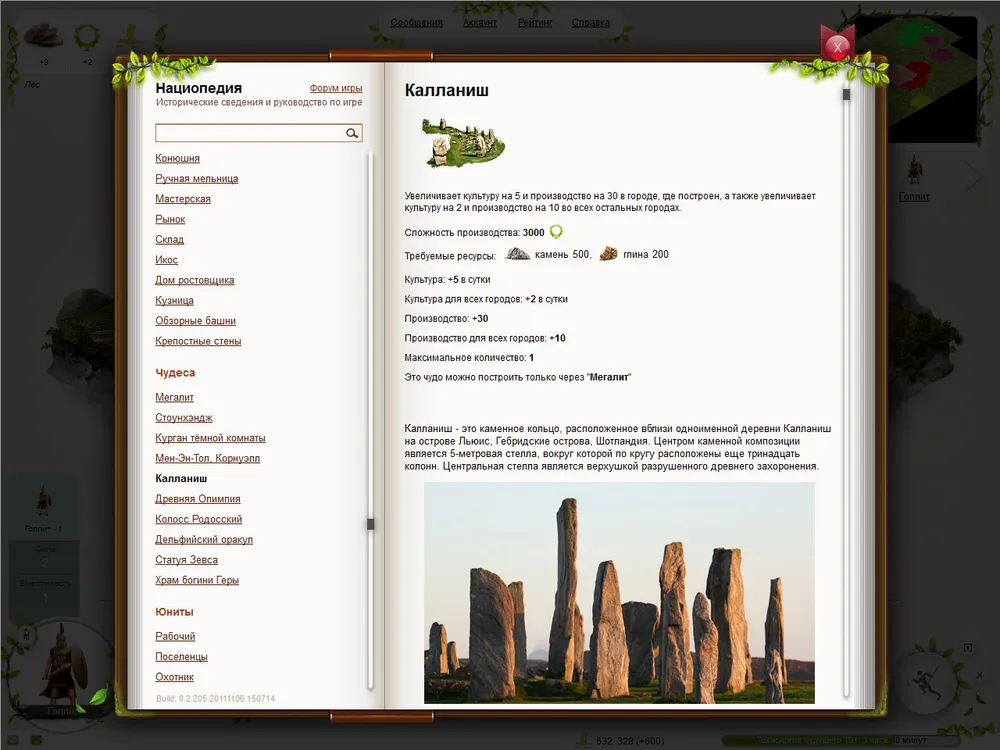1000x750 pixels.
Task: Open the Форум игры link
Action: pyautogui.click(x=336, y=88)
